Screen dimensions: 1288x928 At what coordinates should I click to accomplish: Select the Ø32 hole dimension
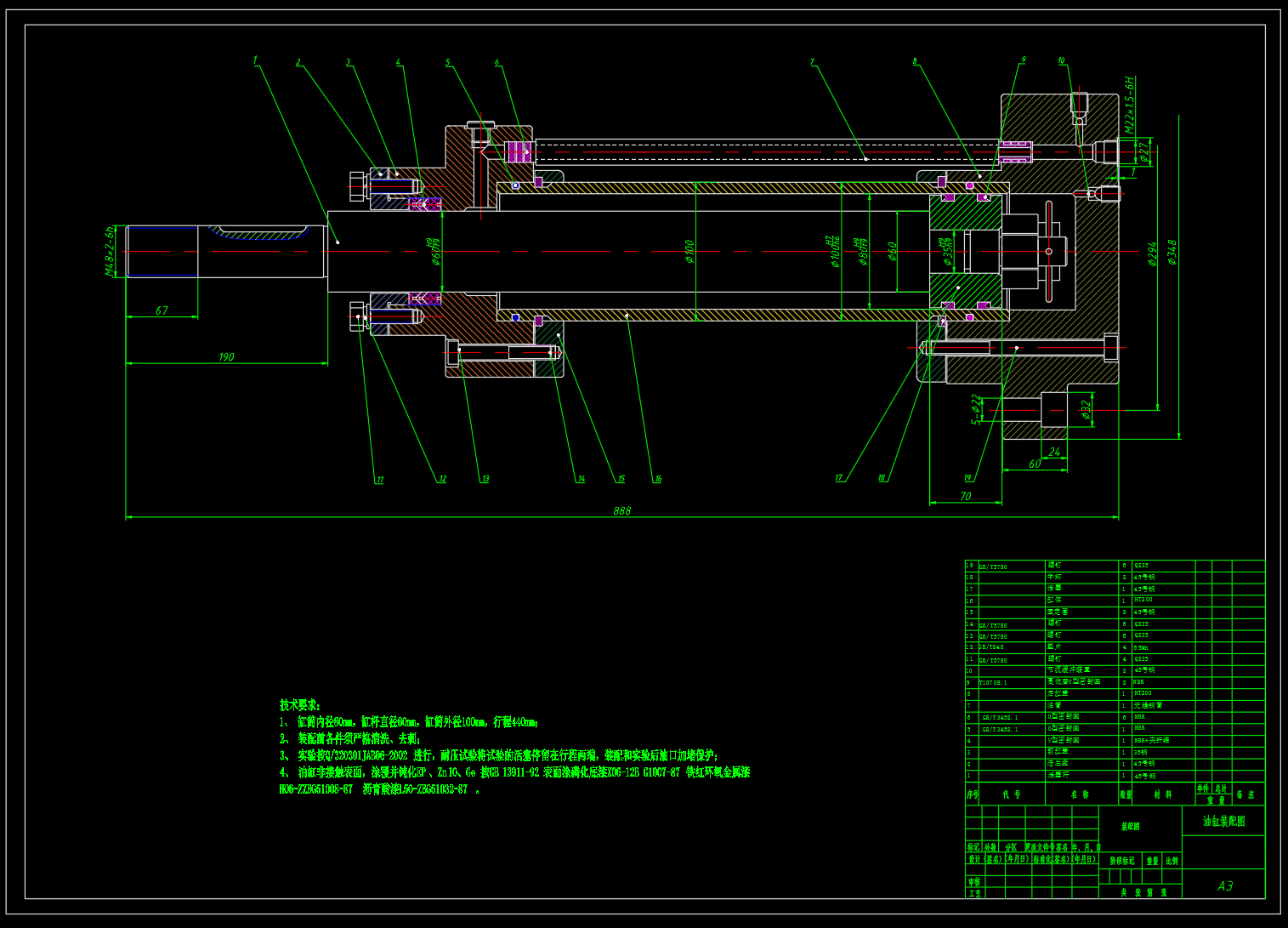[x=1086, y=410]
